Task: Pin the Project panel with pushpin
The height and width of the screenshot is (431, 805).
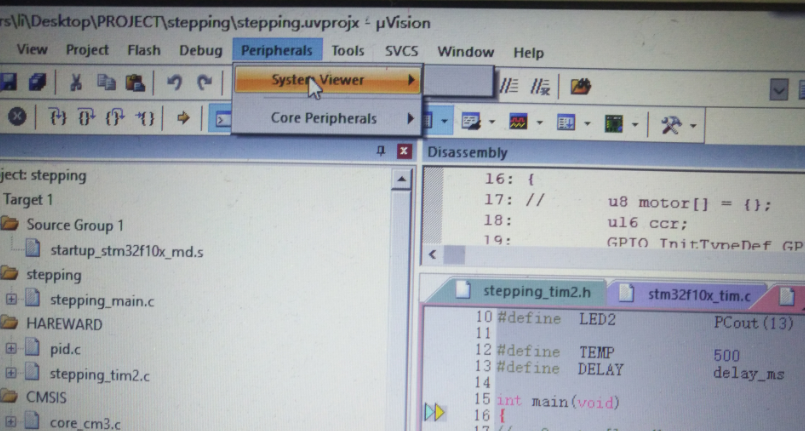Action: point(380,151)
